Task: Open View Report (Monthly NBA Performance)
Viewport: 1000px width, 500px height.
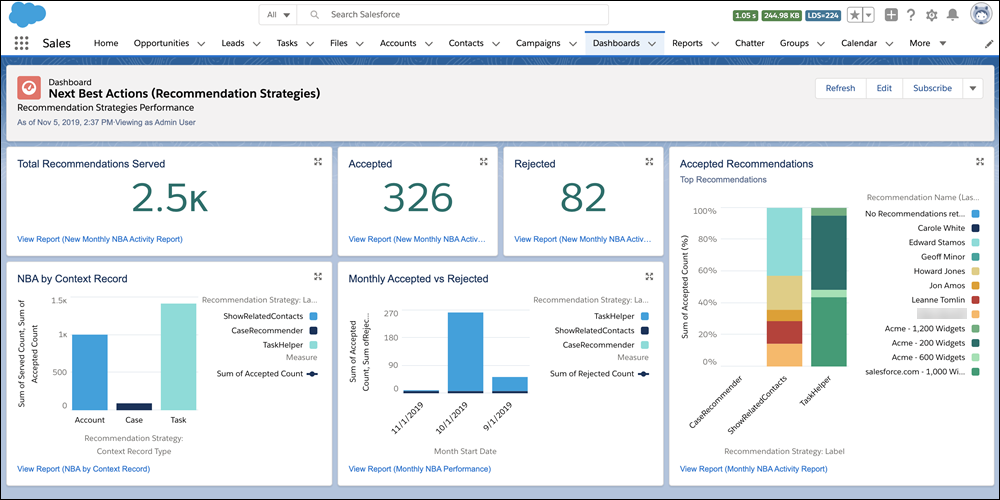Action: [x=420, y=469]
